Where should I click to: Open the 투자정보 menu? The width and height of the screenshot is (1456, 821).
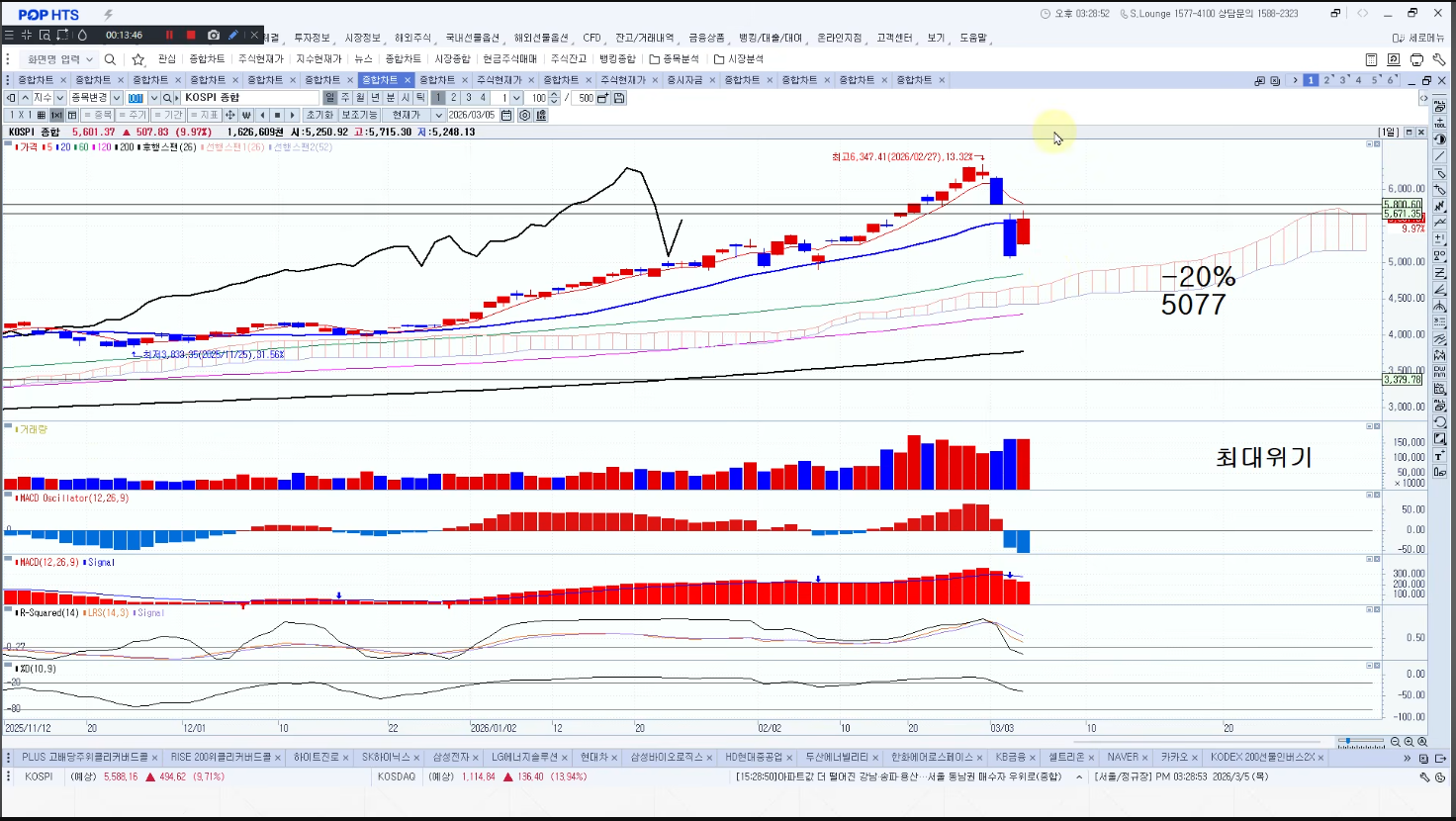[x=312, y=38]
